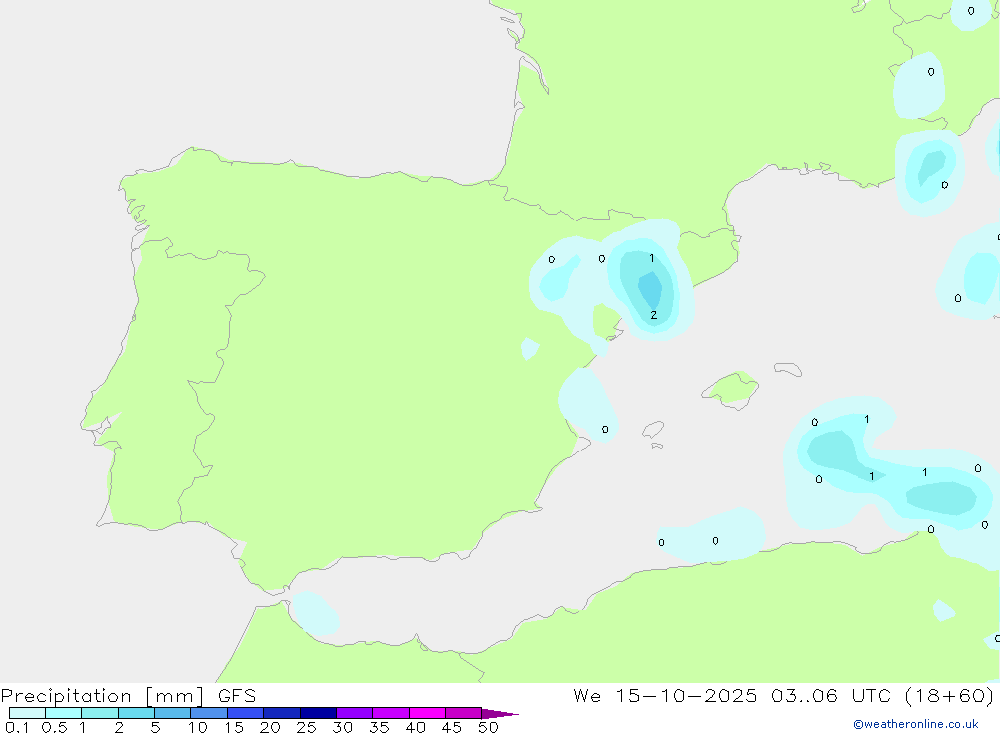Pick the 25–30 mm dark blue swatch
Image resolution: width=1000 pixels, height=733 pixels.
point(318,713)
